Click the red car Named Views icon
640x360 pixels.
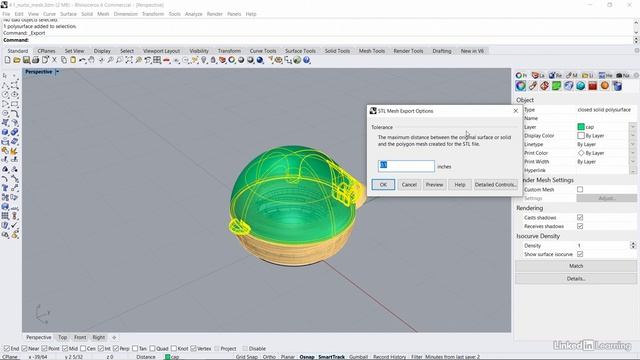pyautogui.click(x=167, y=60)
